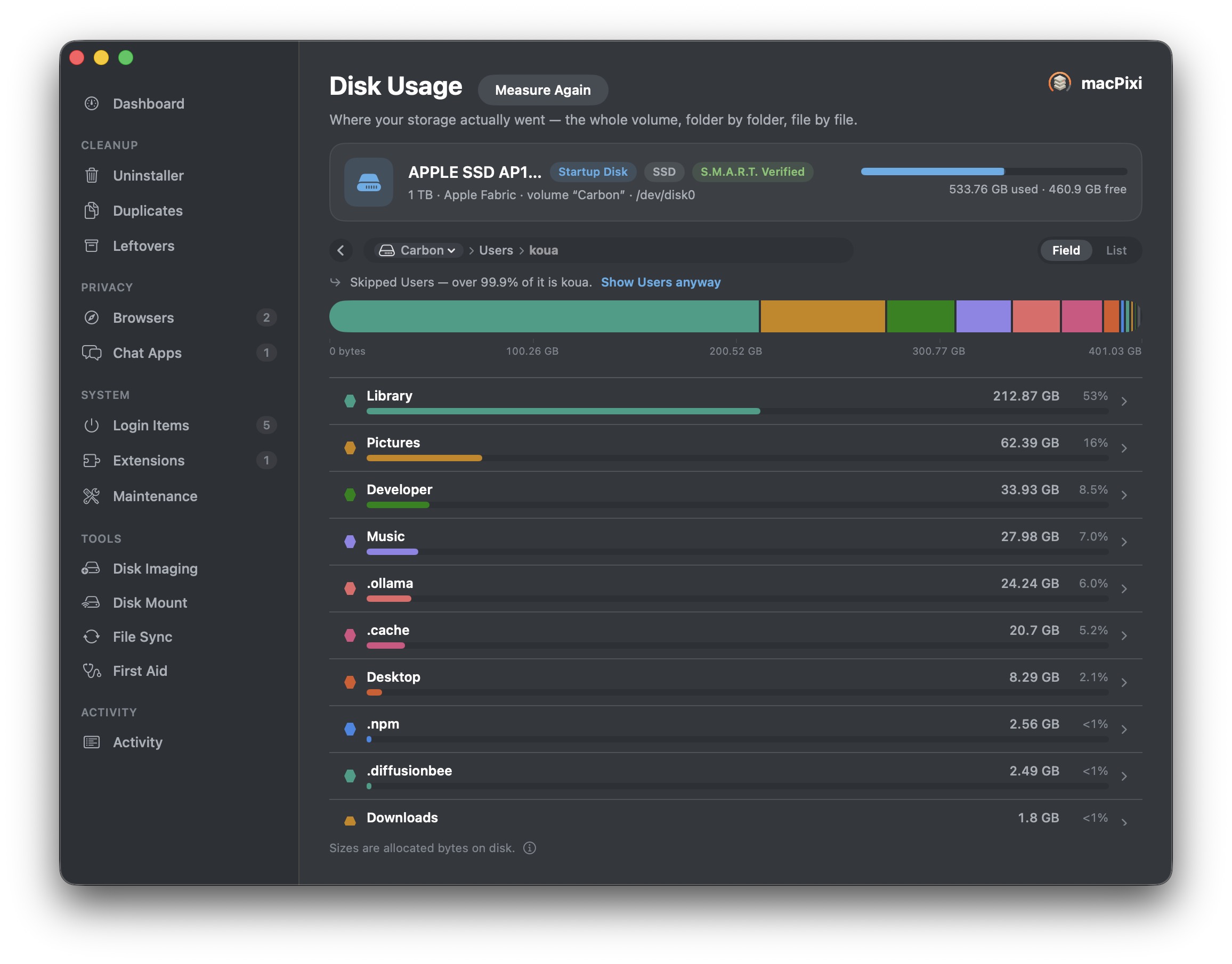1232x964 pixels.
Task: Click the blue APPLE SSD drive icon
Action: click(x=369, y=182)
